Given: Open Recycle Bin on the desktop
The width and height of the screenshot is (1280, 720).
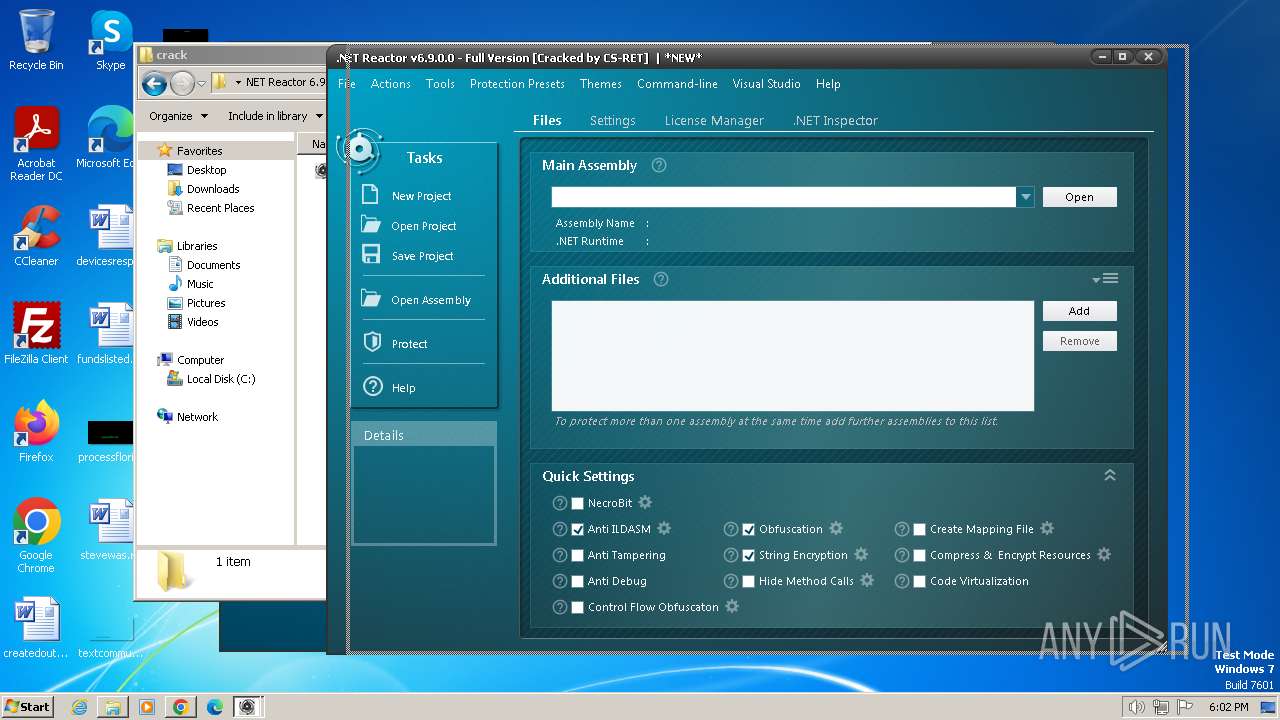Looking at the screenshot, I should [36, 41].
